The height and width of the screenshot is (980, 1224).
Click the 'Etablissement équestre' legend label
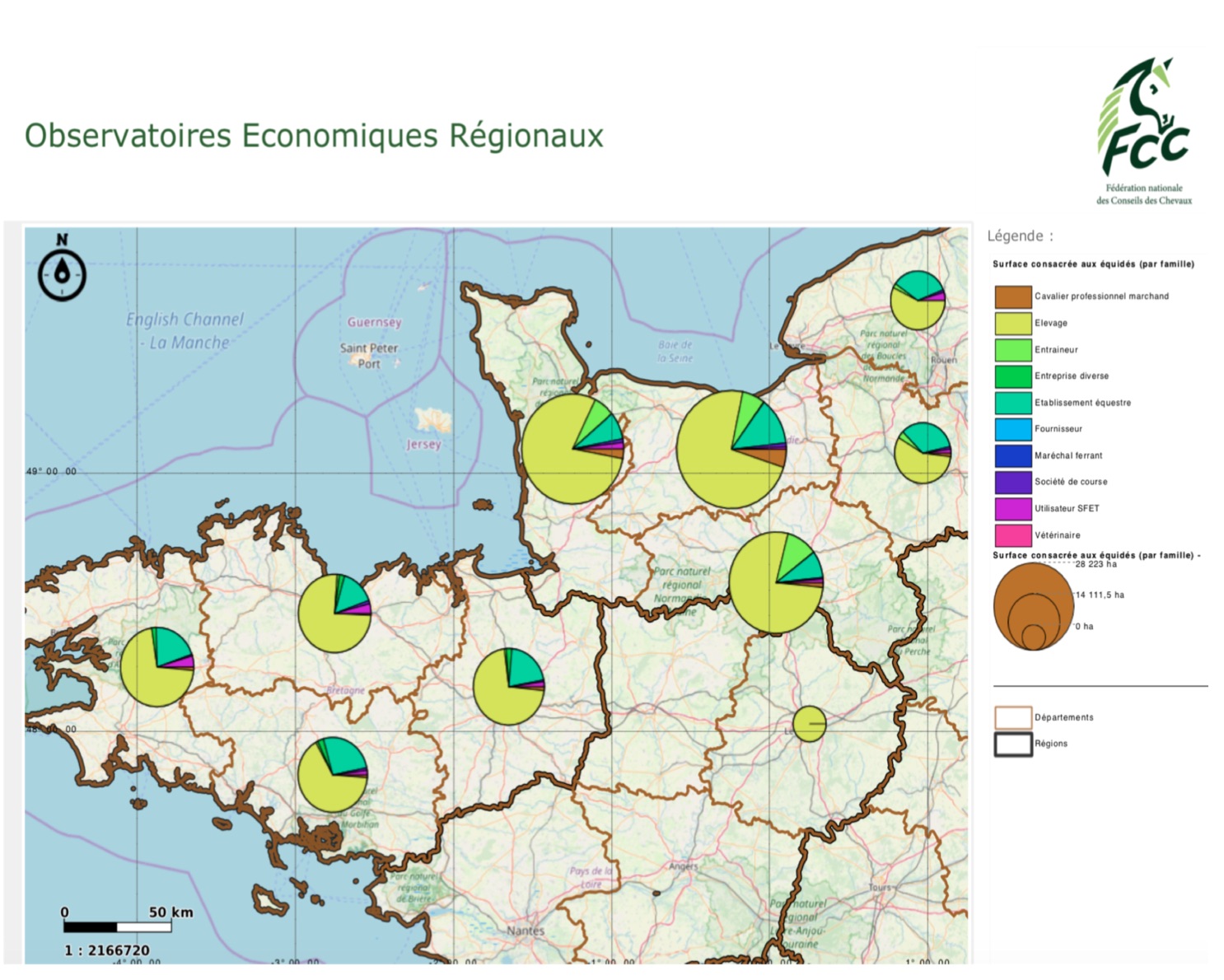1082,403
